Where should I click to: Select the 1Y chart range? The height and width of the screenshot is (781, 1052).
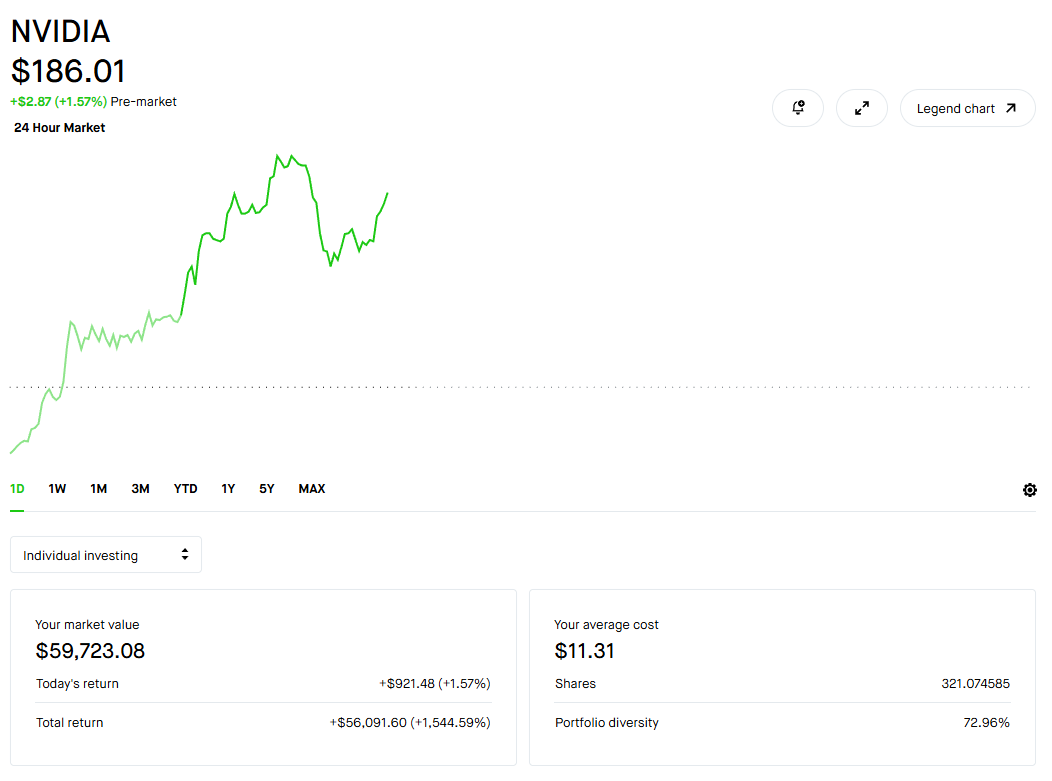click(x=228, y=488)
